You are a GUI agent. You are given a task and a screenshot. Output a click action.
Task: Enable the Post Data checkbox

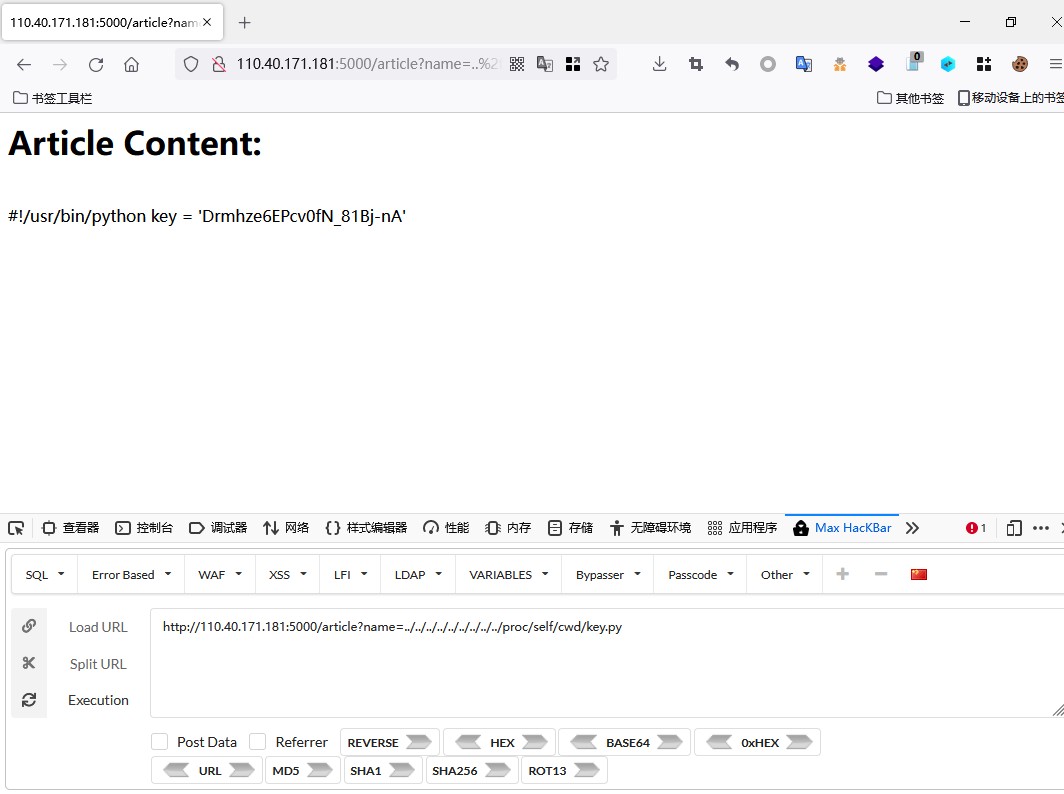point(159,742)
